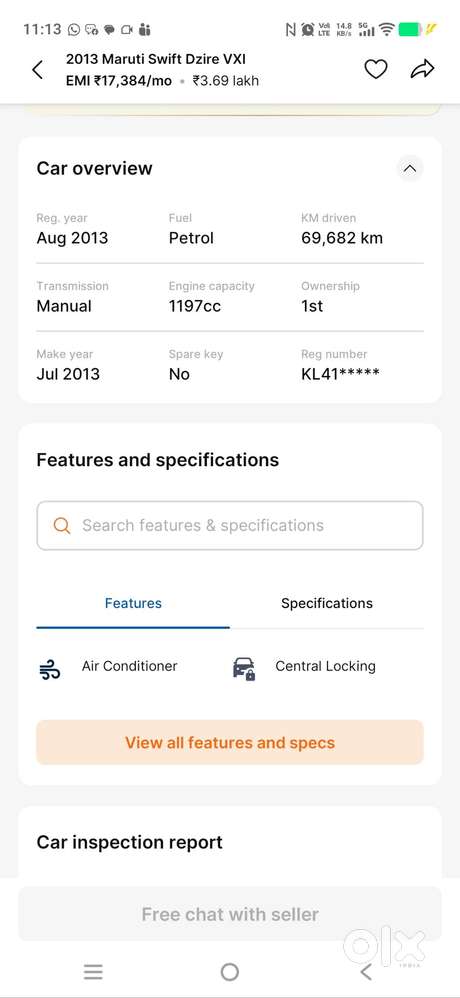Tap the EMI ₹17,384/mo text
This screenshot has height=998, width=460.
[x=119, y=81]
